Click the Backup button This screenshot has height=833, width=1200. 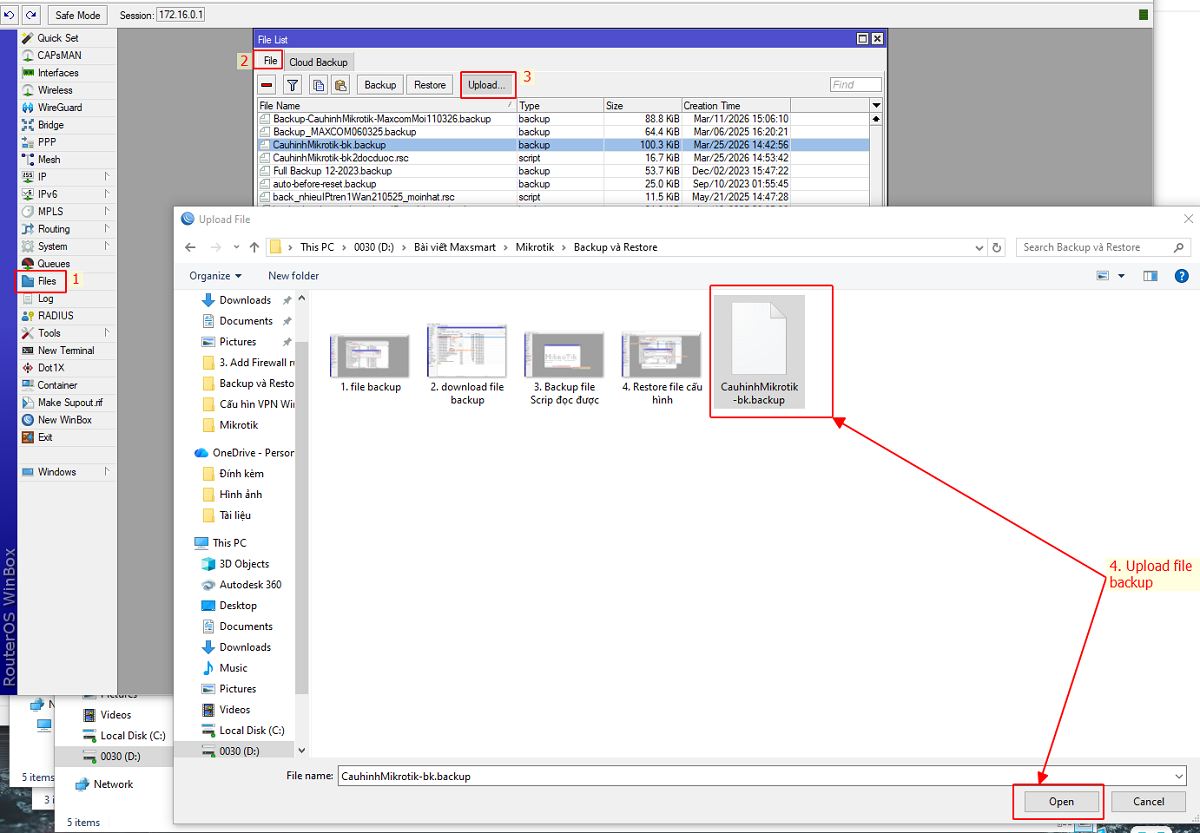pos(379,84)
